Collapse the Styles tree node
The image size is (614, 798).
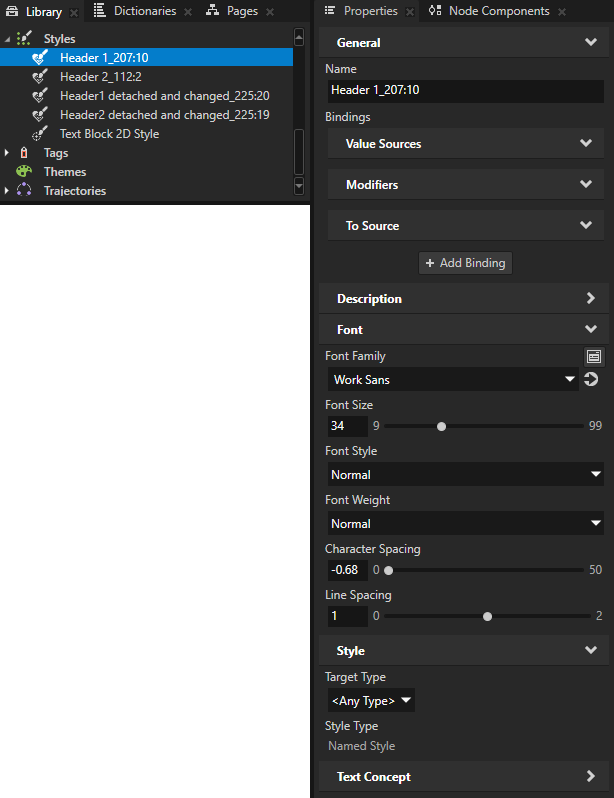click(x=8, y=39)
